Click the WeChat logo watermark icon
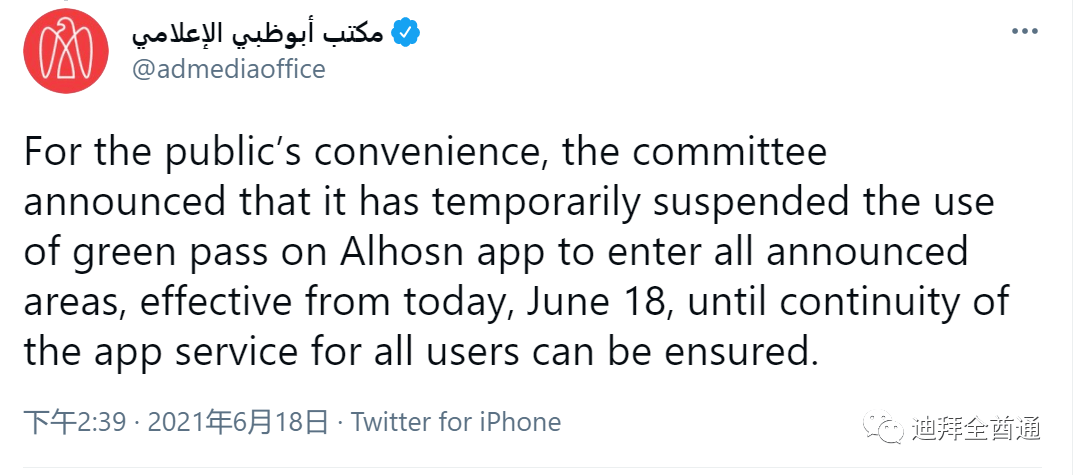The image size is (1075, 475). [x=886, y=428]
